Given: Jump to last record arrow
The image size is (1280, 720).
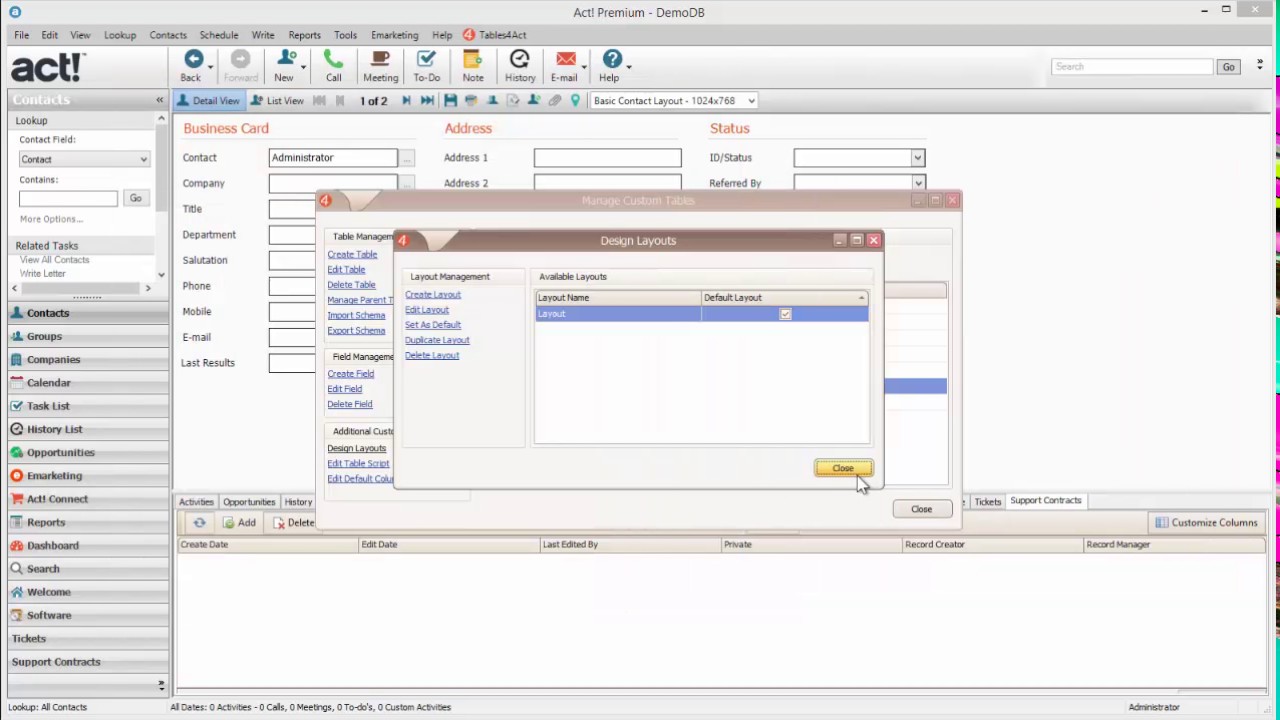Looking at the screenshot, I should point(427,101).
